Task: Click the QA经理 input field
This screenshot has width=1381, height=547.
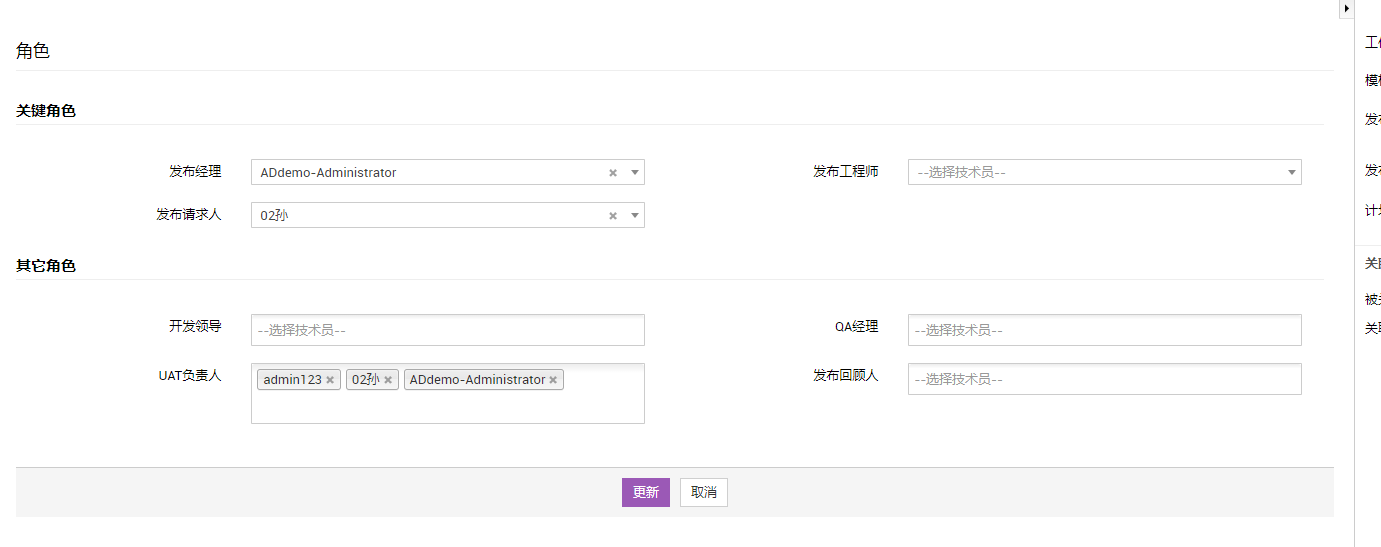Action: (x=1104, y=330)
